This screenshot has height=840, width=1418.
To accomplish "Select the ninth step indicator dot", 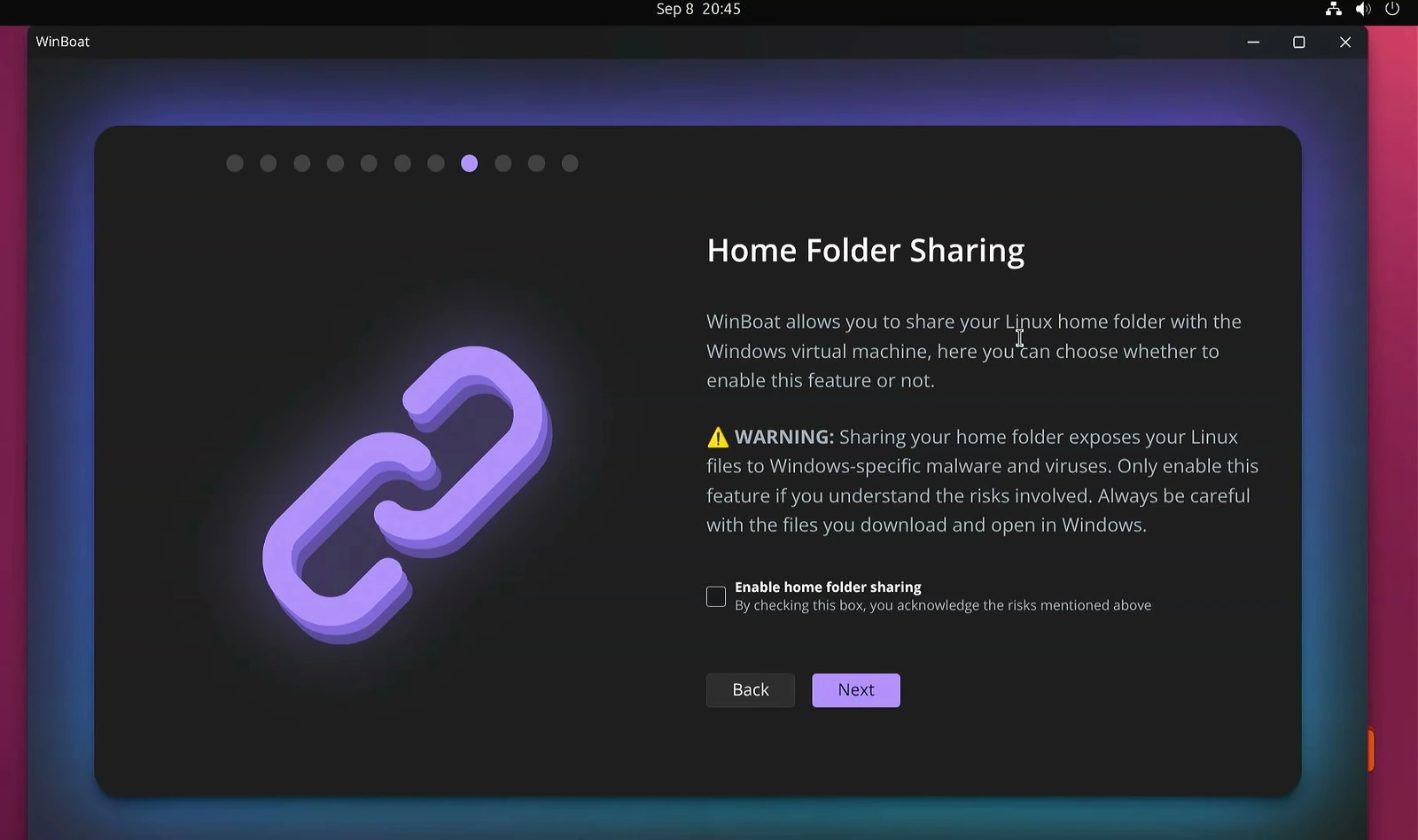I will point(503,163).
